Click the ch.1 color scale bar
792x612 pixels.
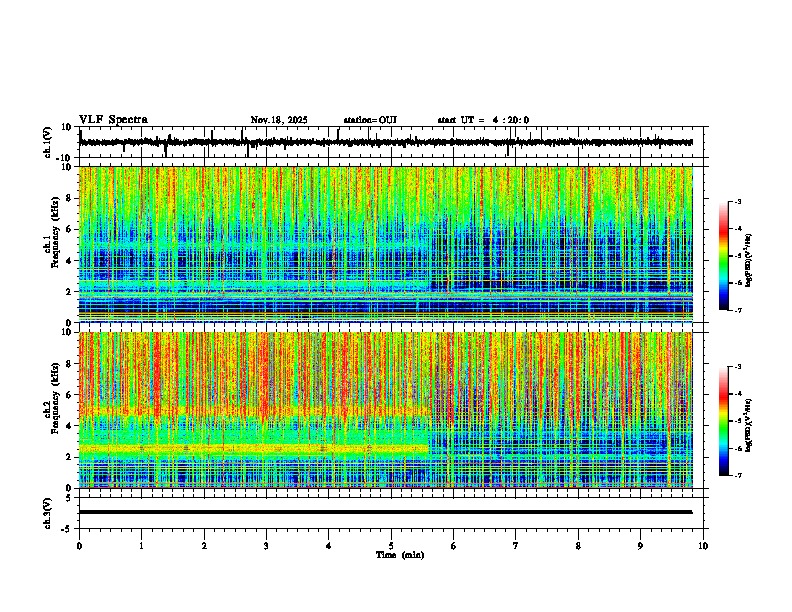[x=724, y=256]
